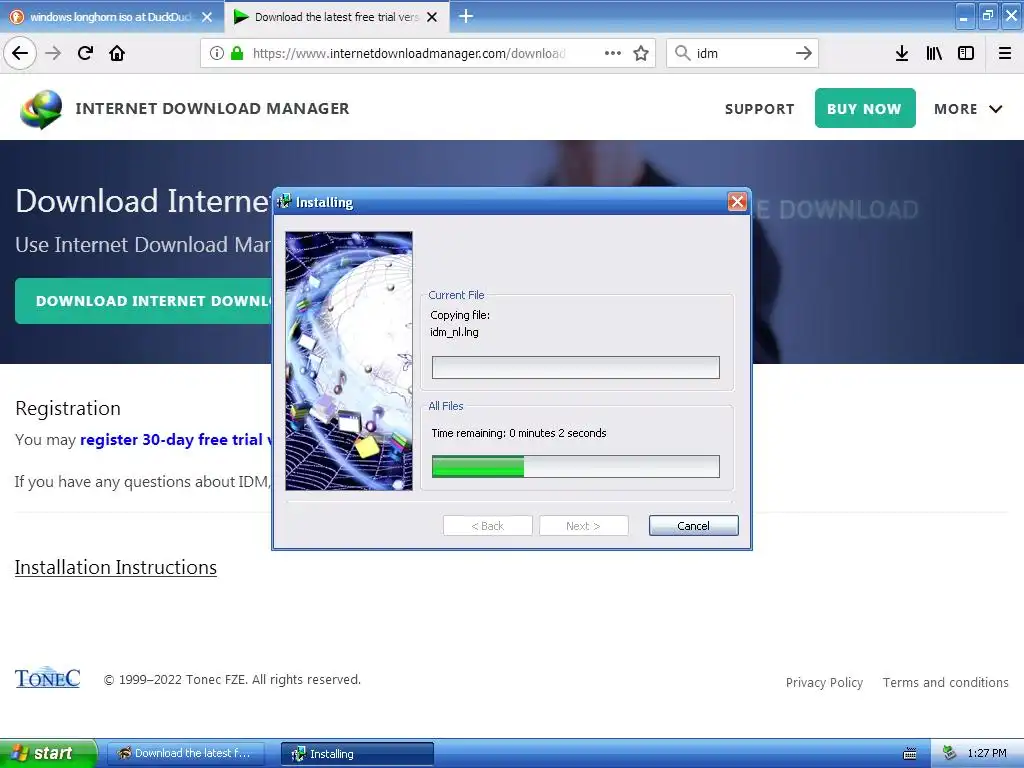
Task: Toggle the sidebar view icon
Action: 966,53
